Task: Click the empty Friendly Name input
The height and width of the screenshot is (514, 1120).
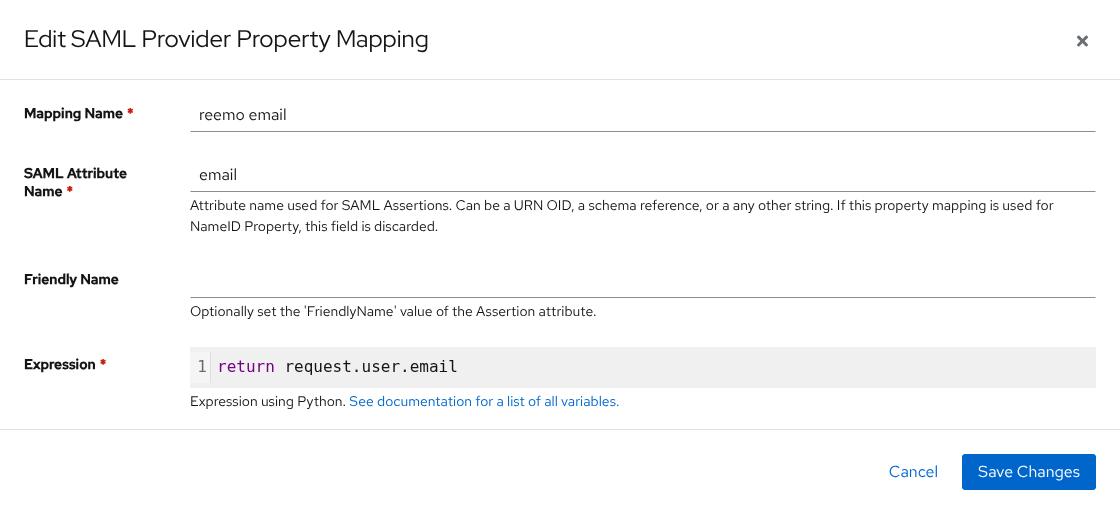Action: coord(643,280)
